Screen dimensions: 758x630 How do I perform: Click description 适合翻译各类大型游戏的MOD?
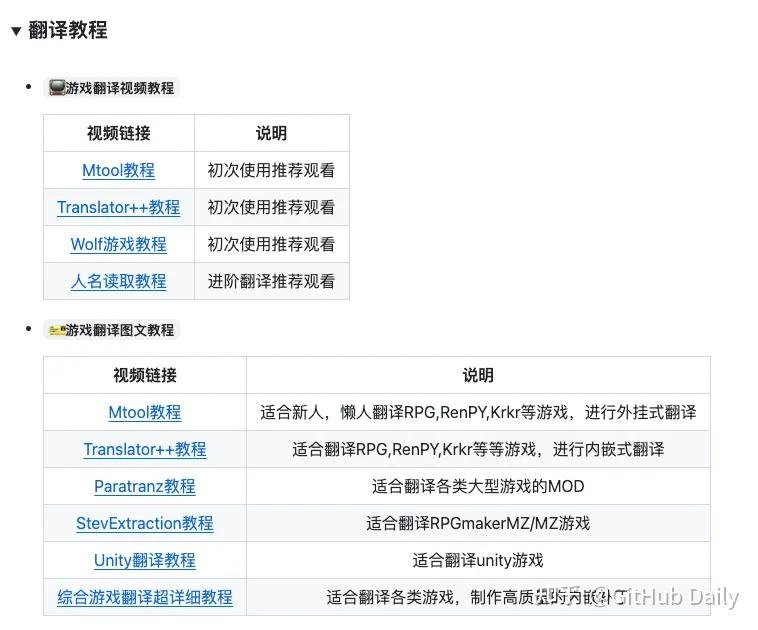point(478,486)
